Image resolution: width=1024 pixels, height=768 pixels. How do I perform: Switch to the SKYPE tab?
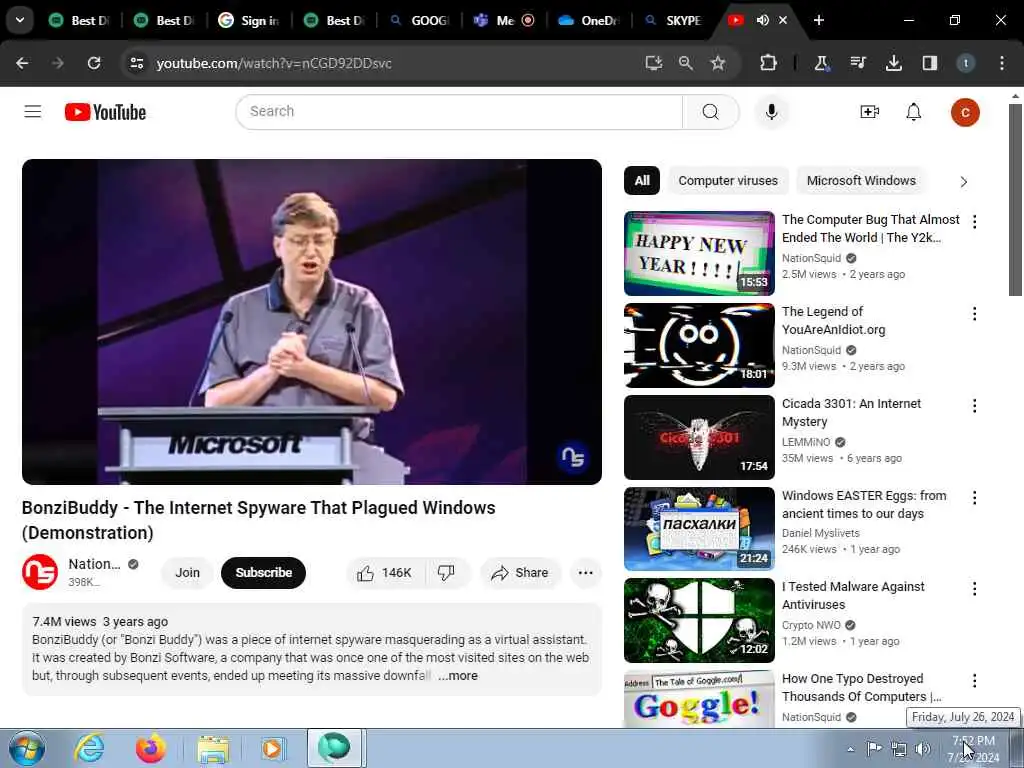pos(673,20)
